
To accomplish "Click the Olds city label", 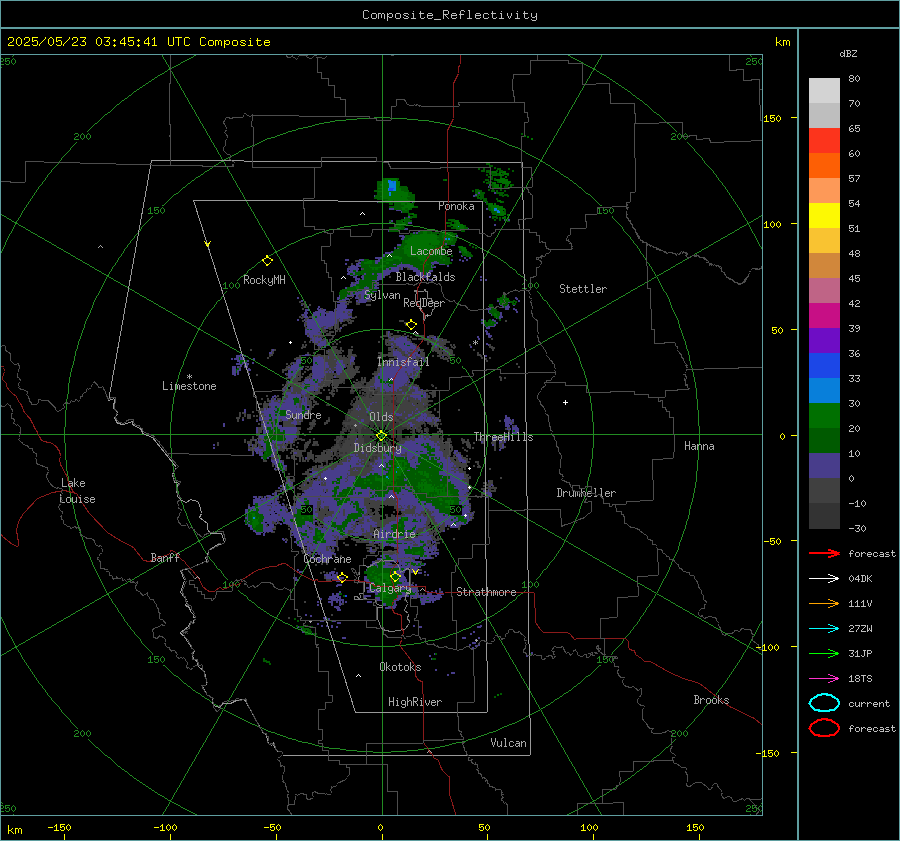I will click(x=381, y=417).
